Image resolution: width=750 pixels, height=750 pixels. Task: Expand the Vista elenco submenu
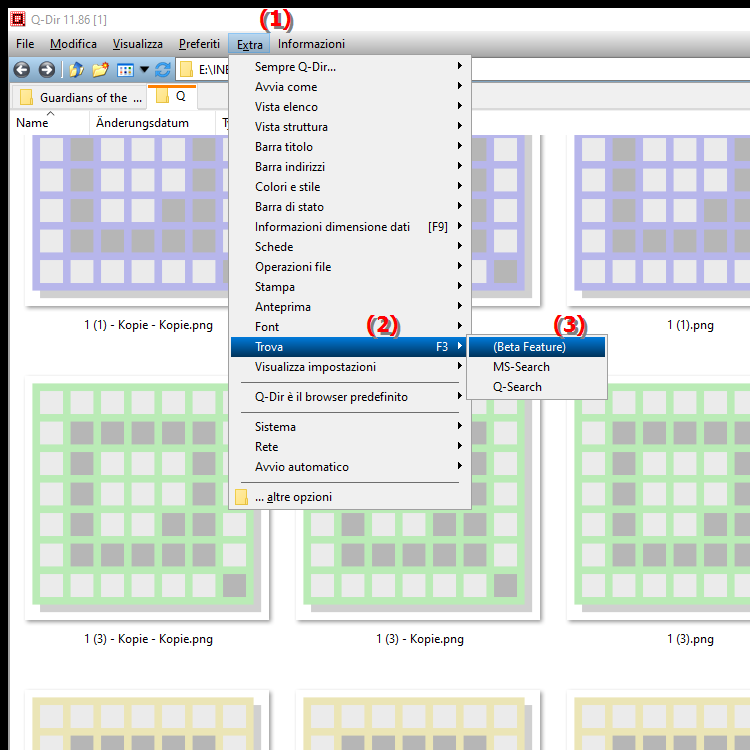tap(350, 107)
